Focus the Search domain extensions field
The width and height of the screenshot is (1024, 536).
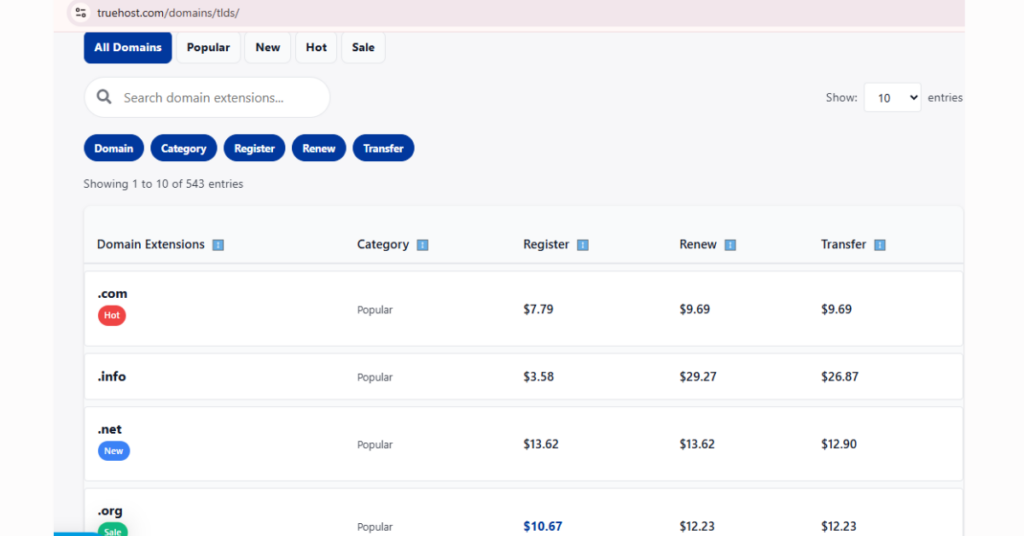click(x=207, y=97)
